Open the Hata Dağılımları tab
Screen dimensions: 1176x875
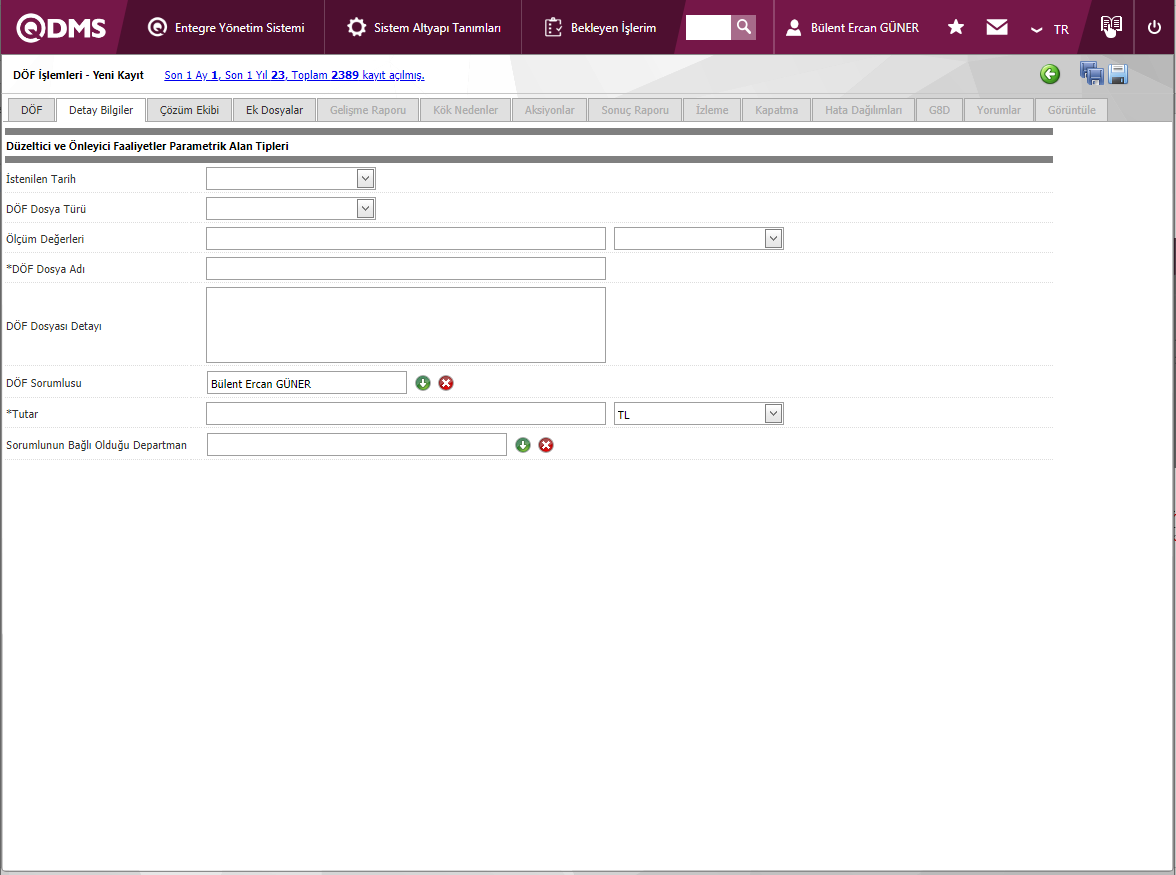point(863,110)
